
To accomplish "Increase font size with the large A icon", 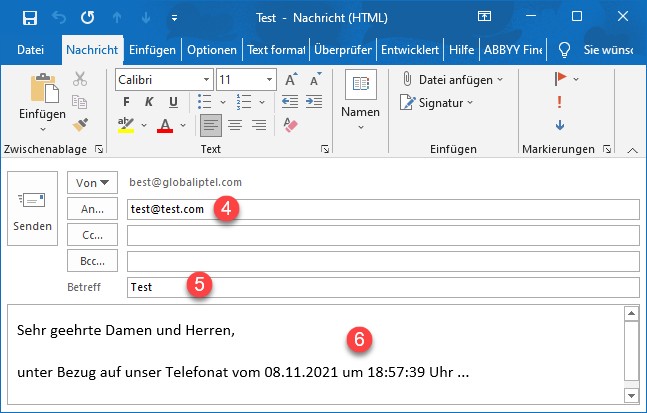I will pyautogui.click(x=291, y=79).
